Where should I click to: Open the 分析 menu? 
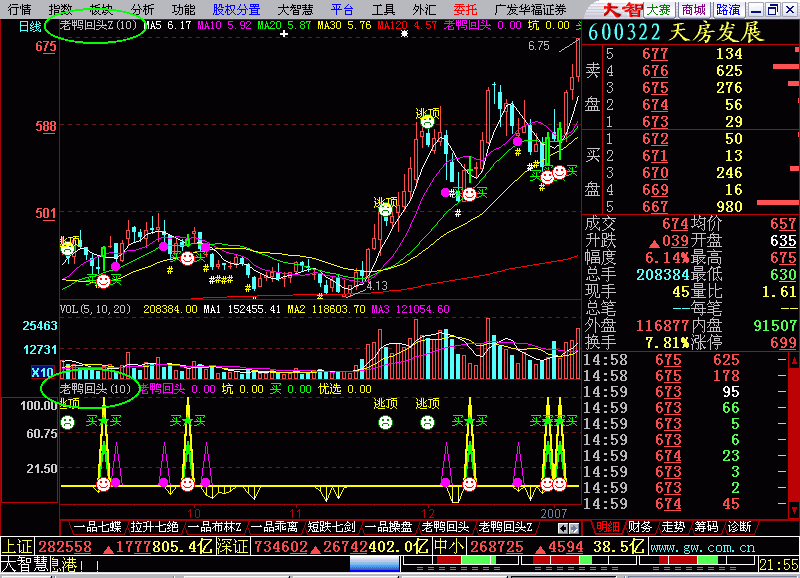coord(142,9)
